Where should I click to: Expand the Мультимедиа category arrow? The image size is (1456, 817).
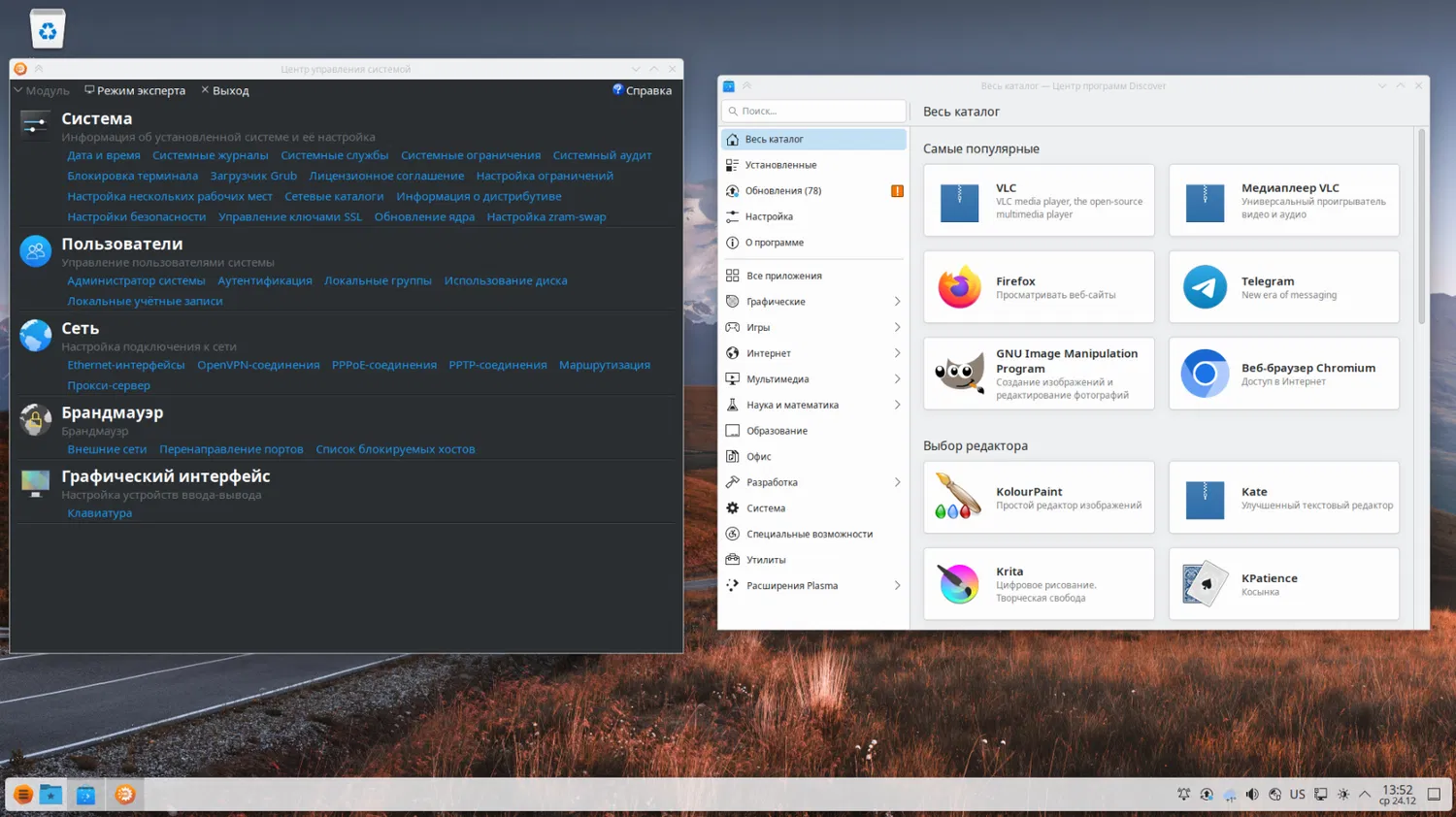pos(897,379)
